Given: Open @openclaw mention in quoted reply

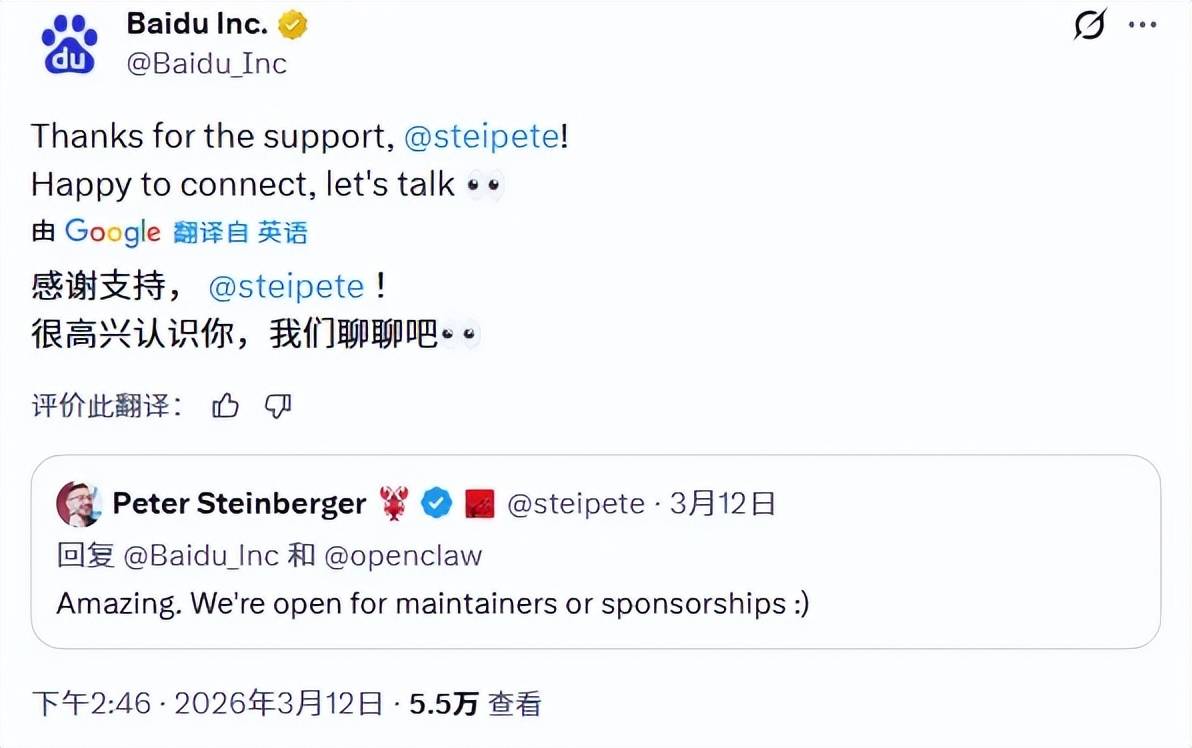Looking at the screenshot, I should pos(403,555).
